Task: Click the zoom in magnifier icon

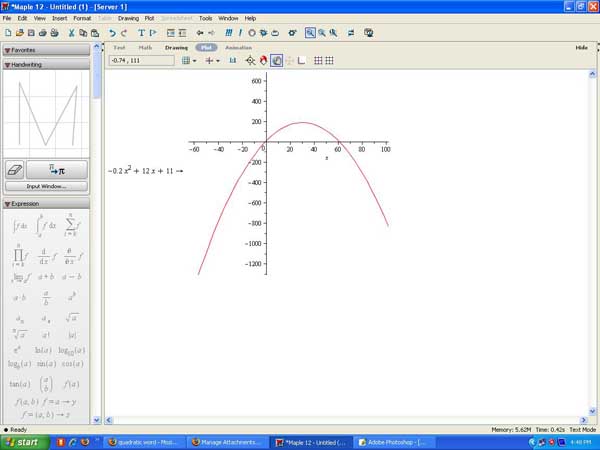Action: [x=321, y=33]
